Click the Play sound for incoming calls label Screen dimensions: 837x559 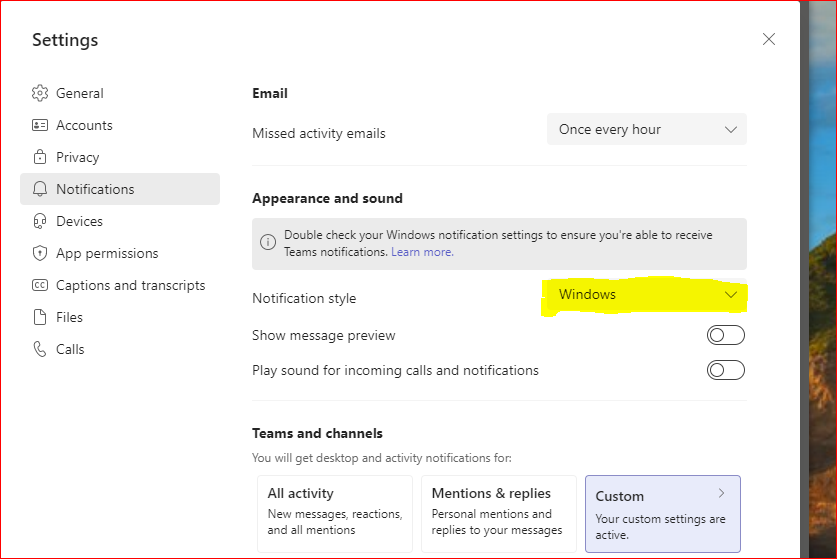coord(395,371)
